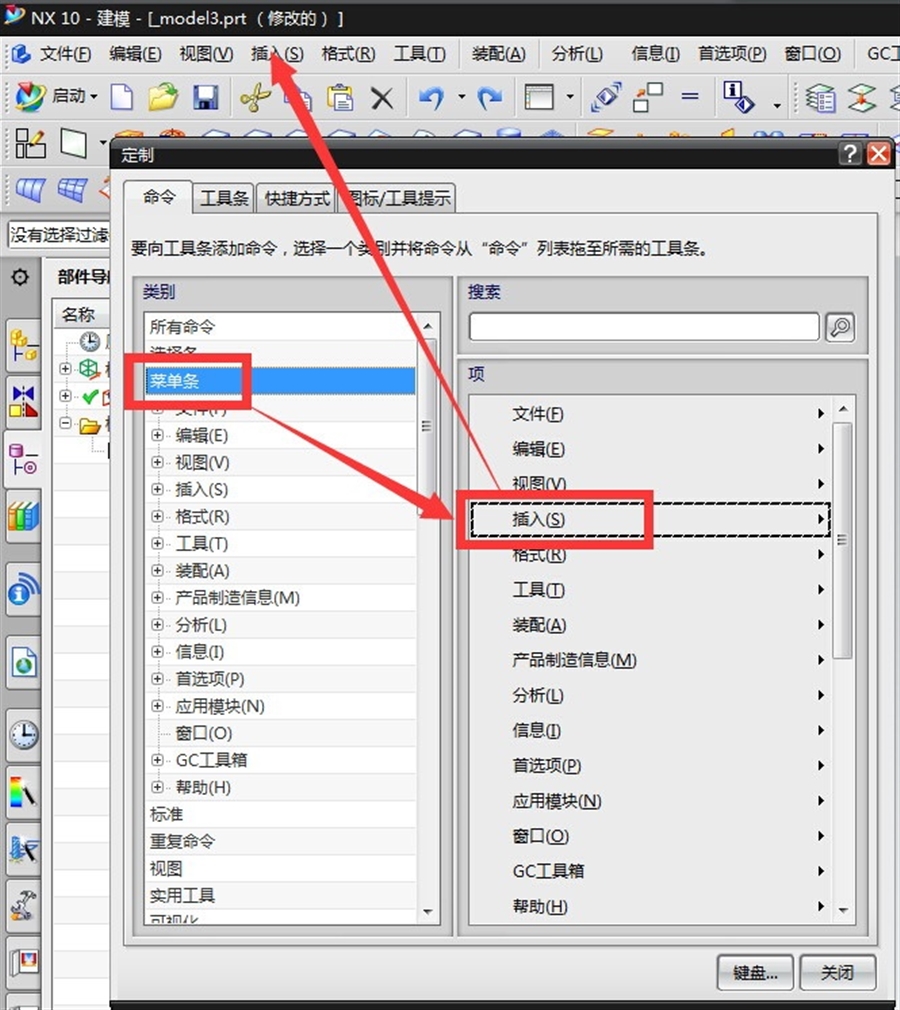The height and width of the screenshot is (1010, 900).
Task: Click the command finder window icon in toolbar
Action: tap(539, 98)
